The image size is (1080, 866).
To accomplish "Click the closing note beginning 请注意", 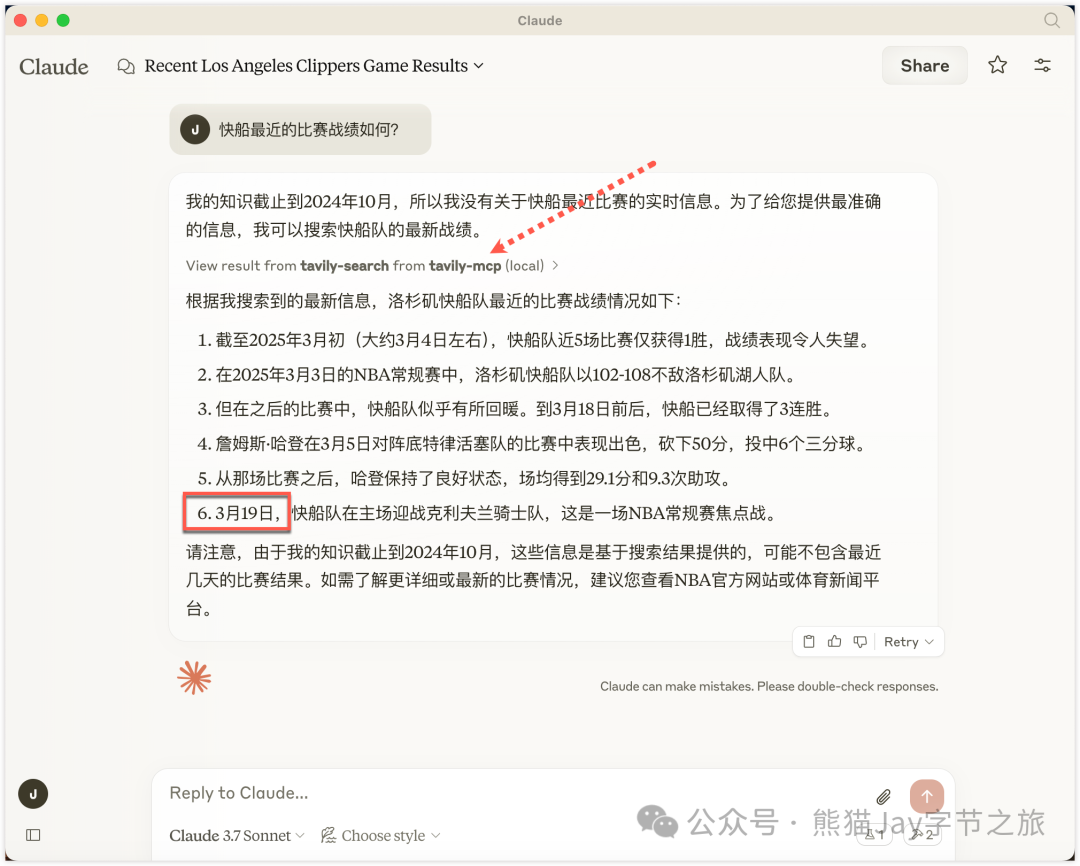I will (533, 580).
